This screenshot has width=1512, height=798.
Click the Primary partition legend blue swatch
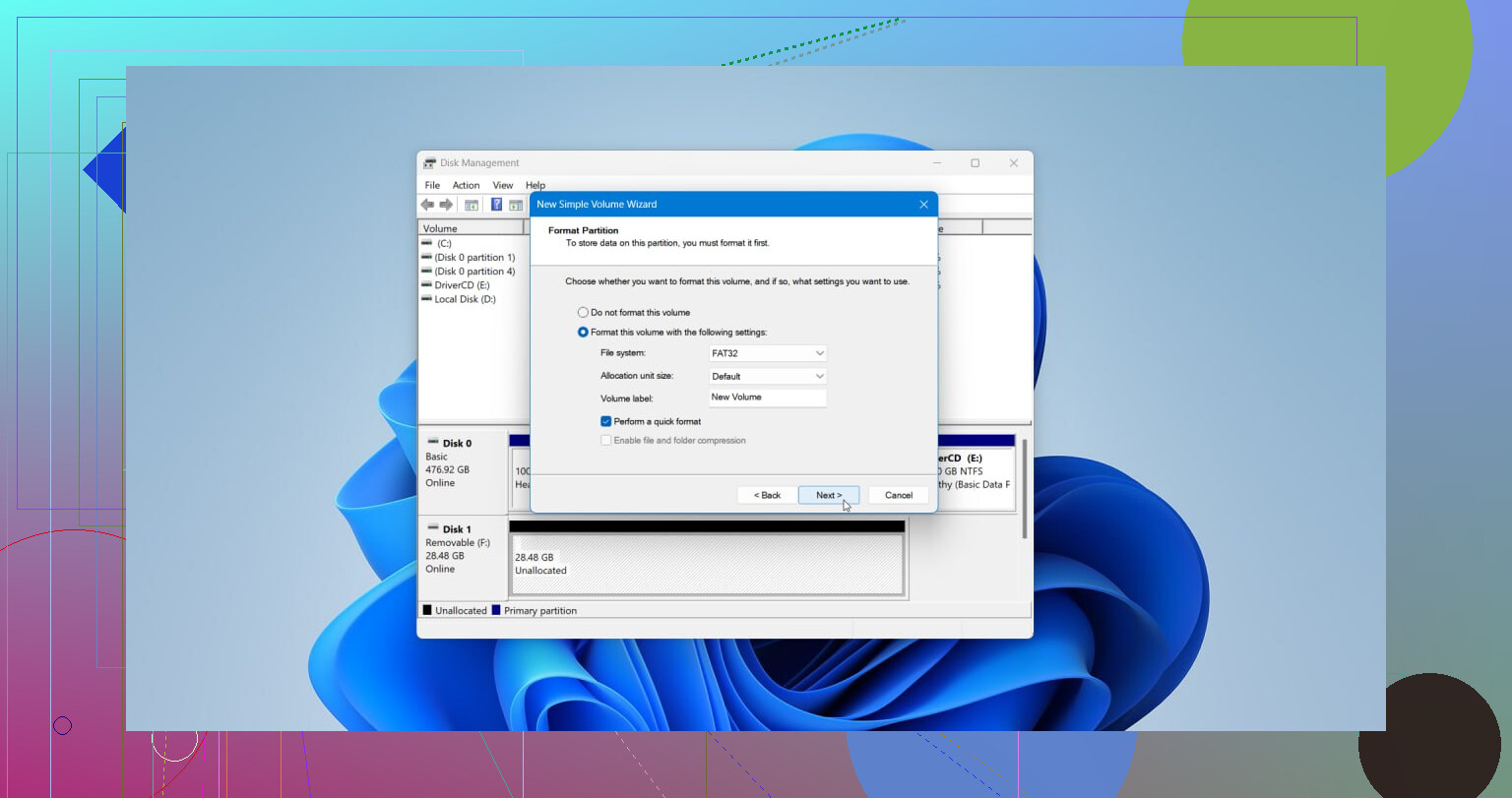[496, 610]
